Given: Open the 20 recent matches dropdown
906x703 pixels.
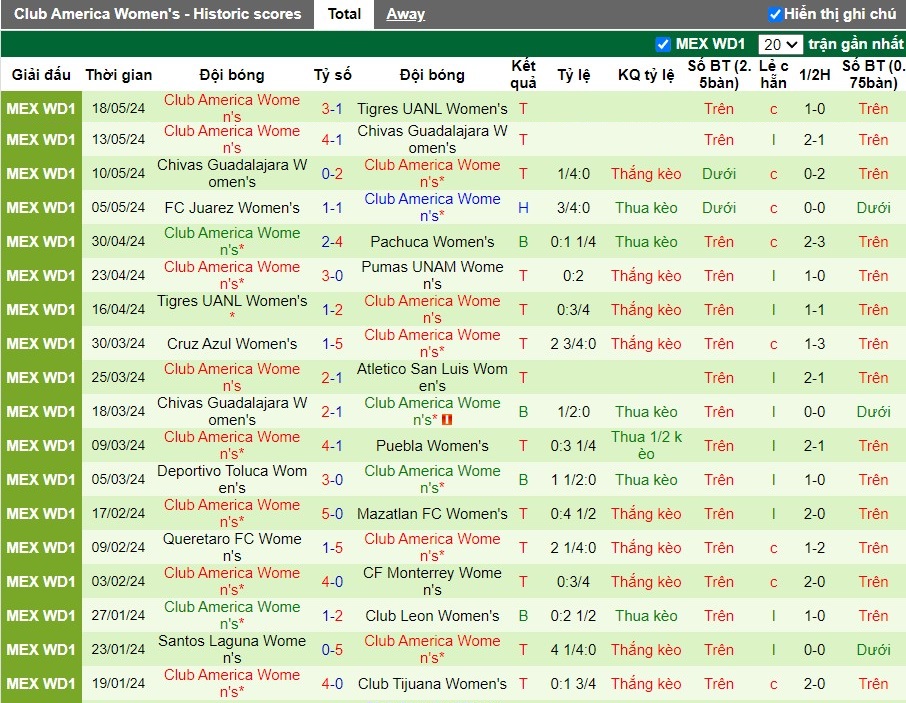Looking at the screenshot, I should 781,44.
